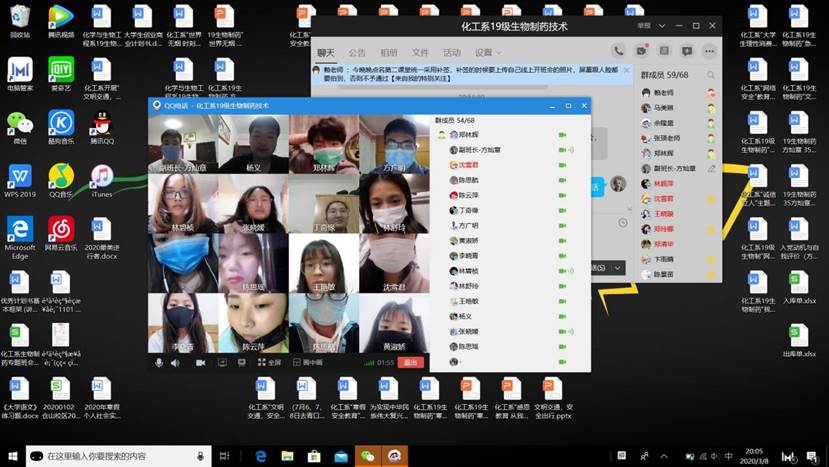
Task: Start a voice call with the phone icon
Action: point(618,51)
